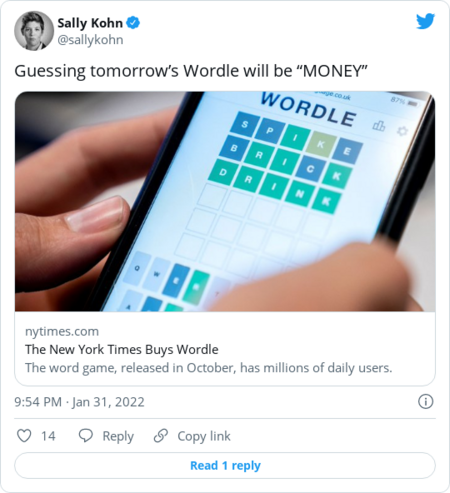Click the article description about daily users
Image resolution: width=450 pixels, height=493 pixels.
pyautogui.click(x=209, y=368)
